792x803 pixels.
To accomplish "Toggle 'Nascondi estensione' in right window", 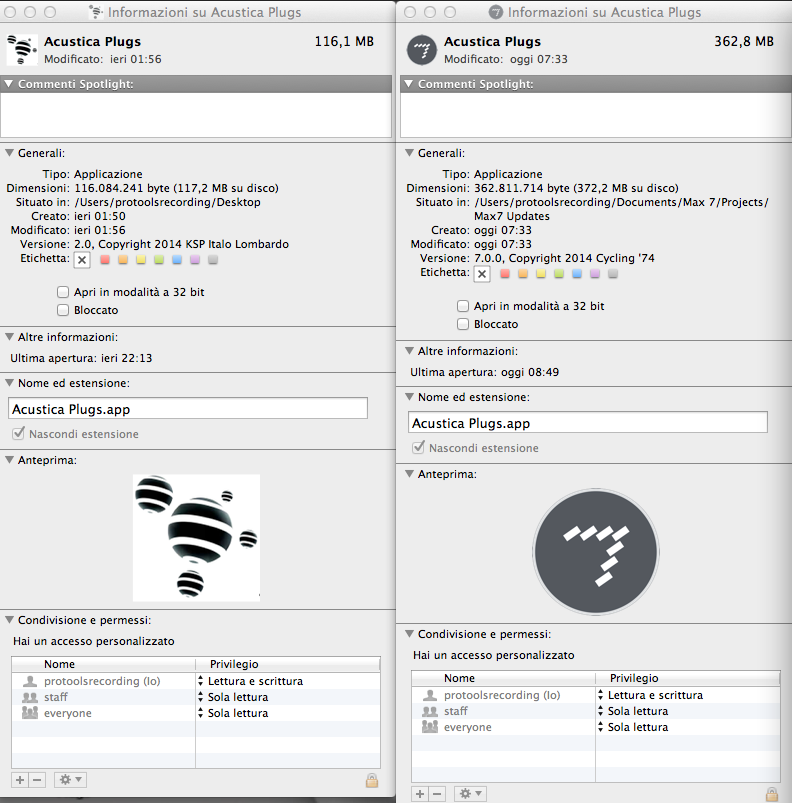I will [418, 448].
